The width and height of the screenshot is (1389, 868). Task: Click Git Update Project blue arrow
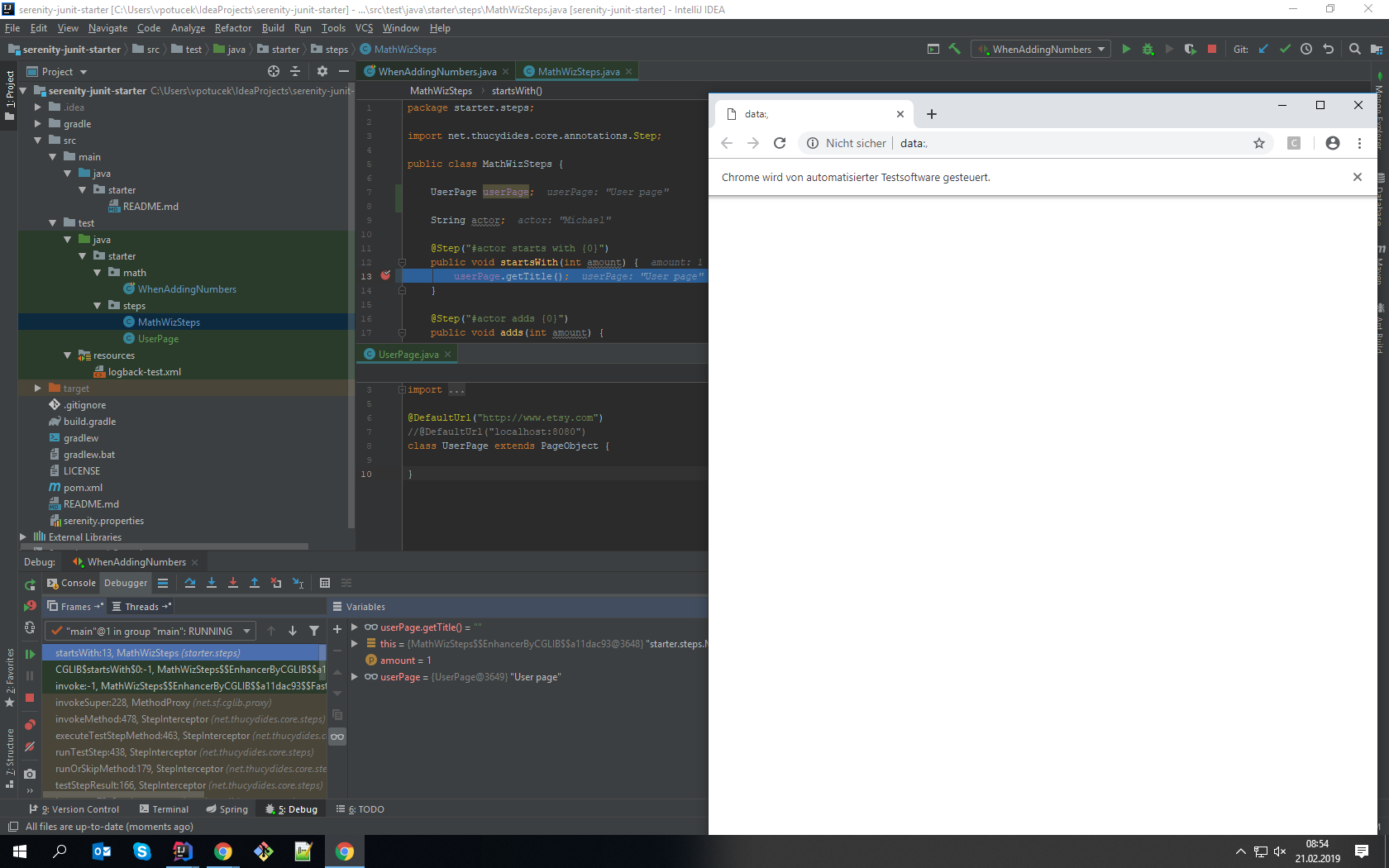tap(1263, 49)
